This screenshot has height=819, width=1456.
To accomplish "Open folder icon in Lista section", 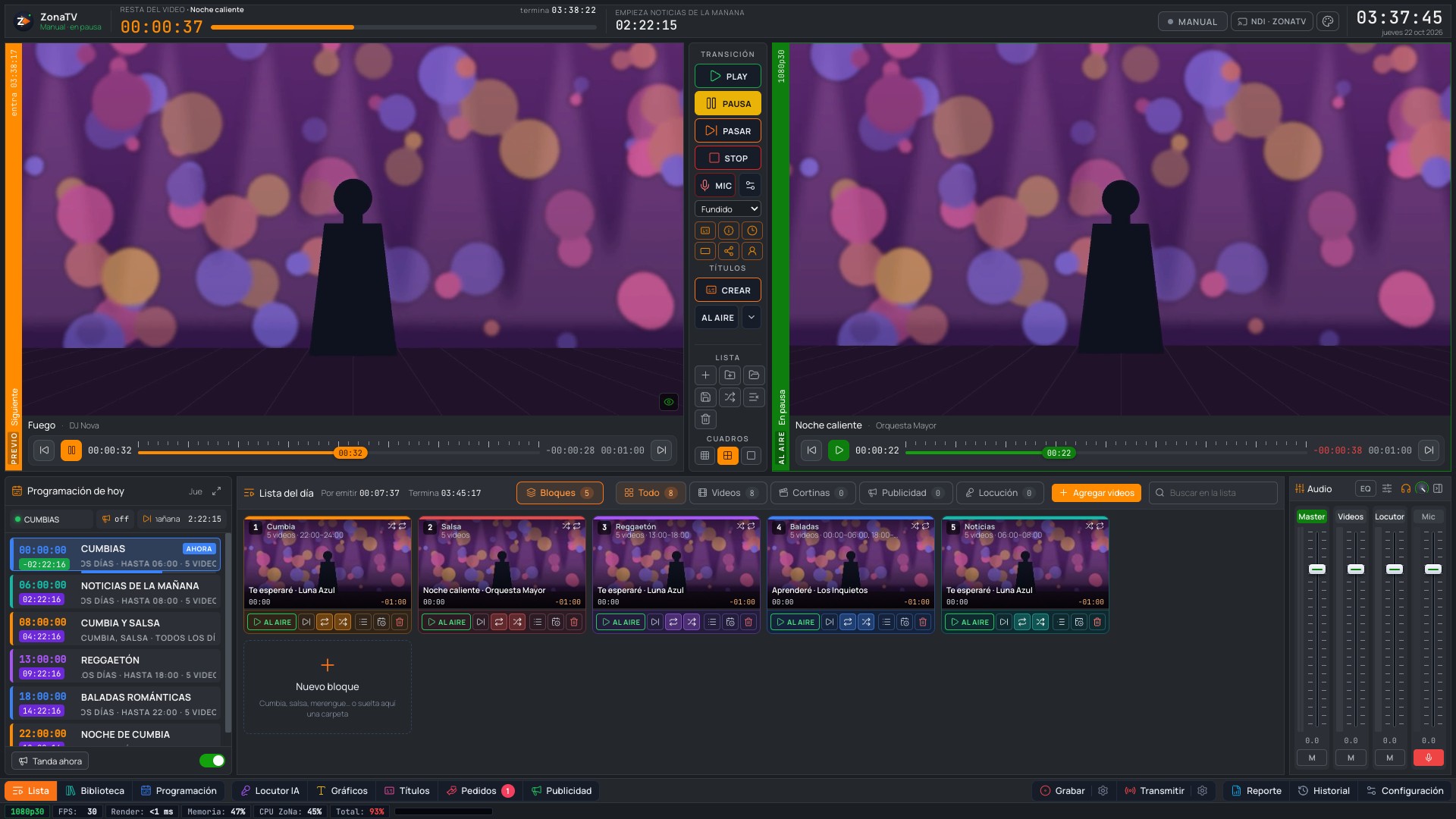I will (753, 375).
